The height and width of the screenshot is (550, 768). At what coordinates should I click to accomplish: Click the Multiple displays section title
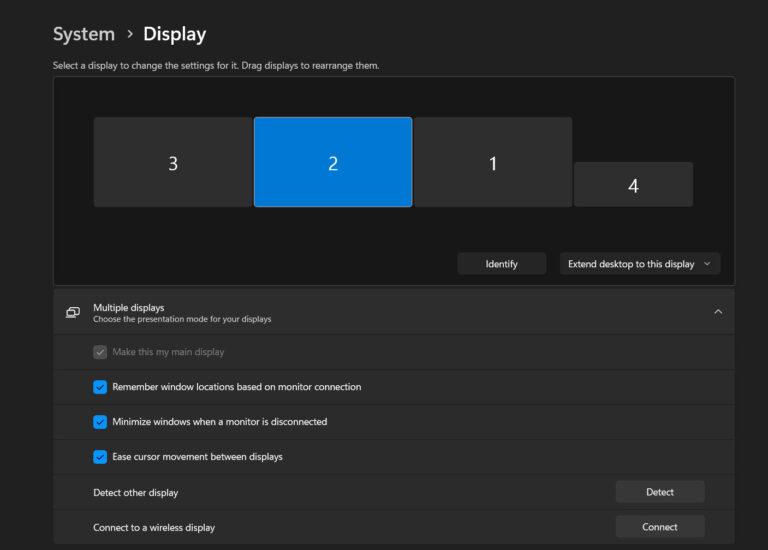[x=129, y=307]
